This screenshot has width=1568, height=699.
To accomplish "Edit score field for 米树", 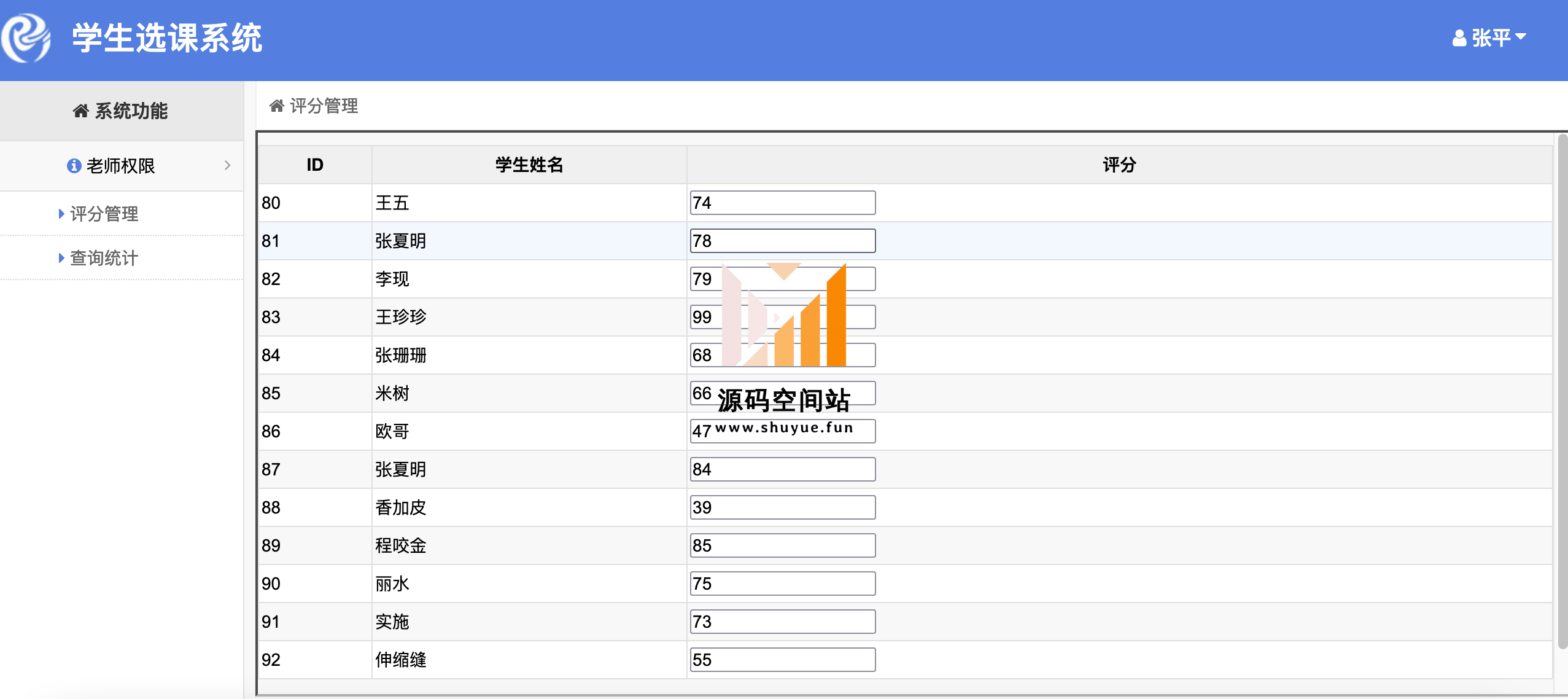I will [x=783, y=393].
